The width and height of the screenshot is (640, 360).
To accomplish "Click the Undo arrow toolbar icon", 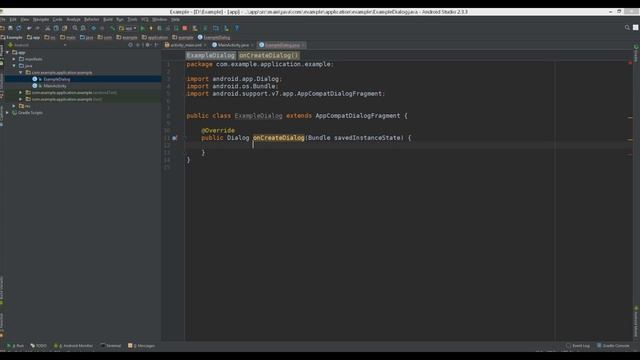I will coord(29,28).
